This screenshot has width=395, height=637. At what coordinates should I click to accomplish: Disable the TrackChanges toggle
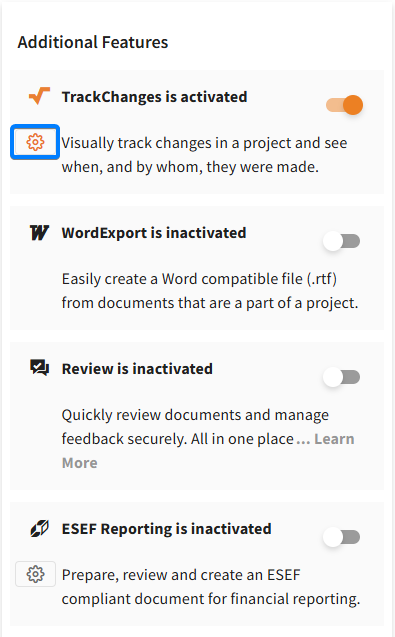[x=345, y=105]
